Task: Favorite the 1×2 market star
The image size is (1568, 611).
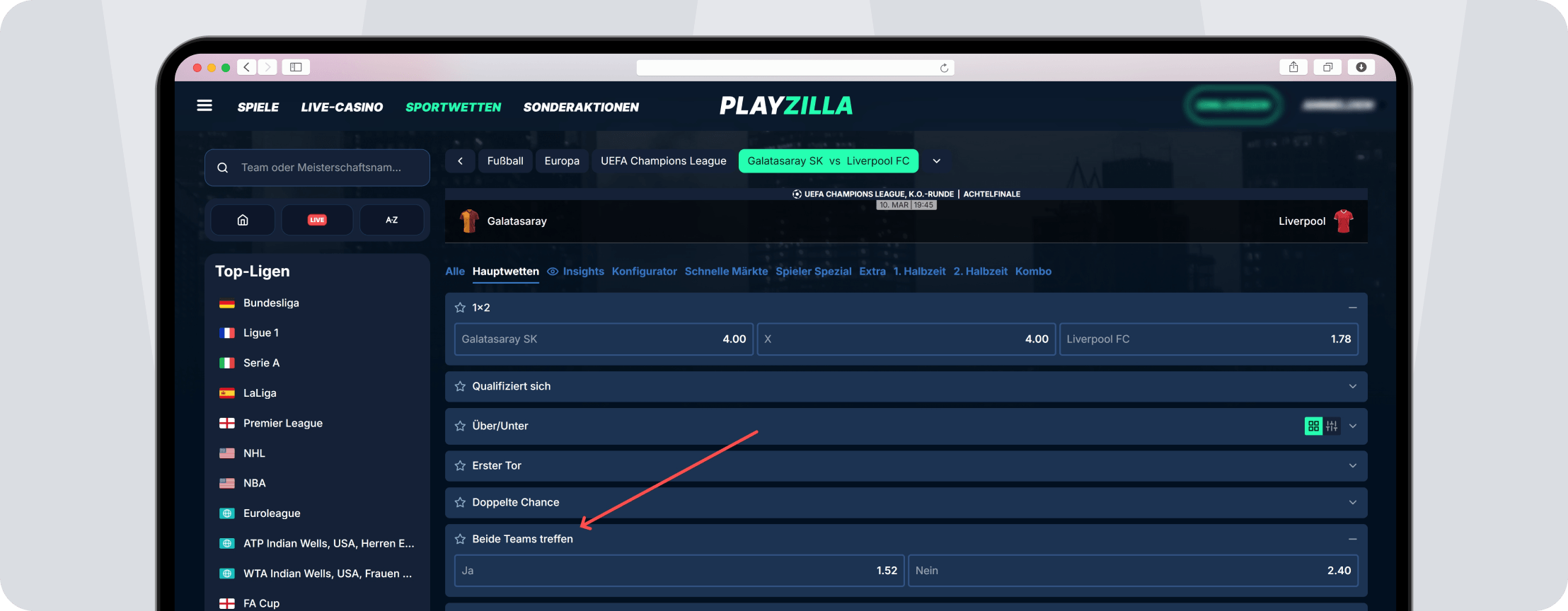Action: [x=460, y=308]
